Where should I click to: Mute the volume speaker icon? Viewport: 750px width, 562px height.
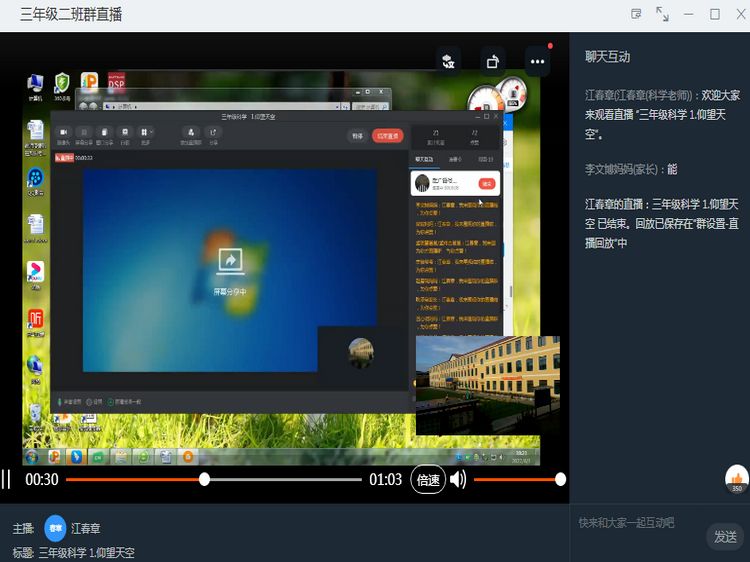coord(458,480)
